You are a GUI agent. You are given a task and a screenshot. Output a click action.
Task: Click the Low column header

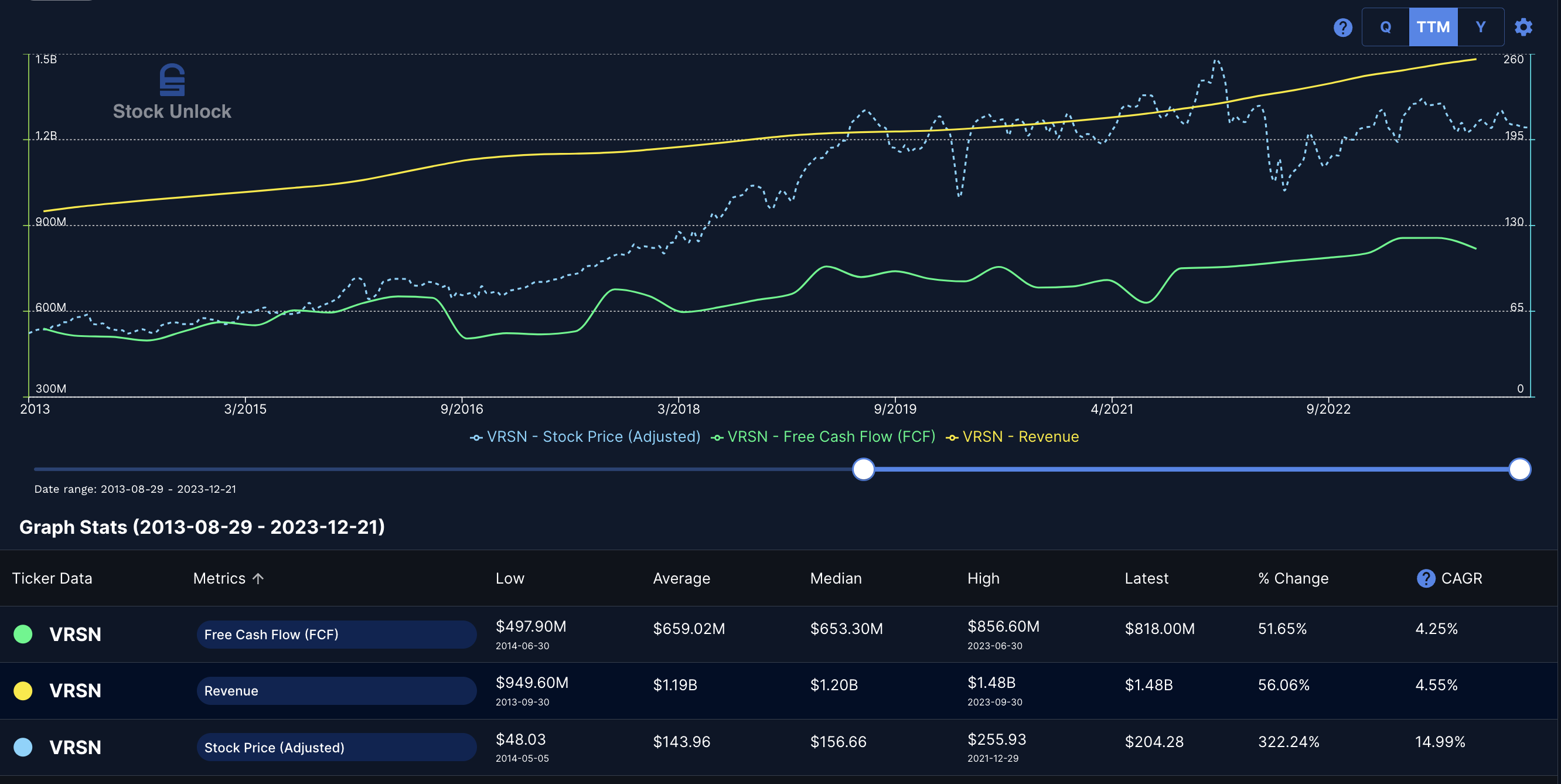(510, 578)
